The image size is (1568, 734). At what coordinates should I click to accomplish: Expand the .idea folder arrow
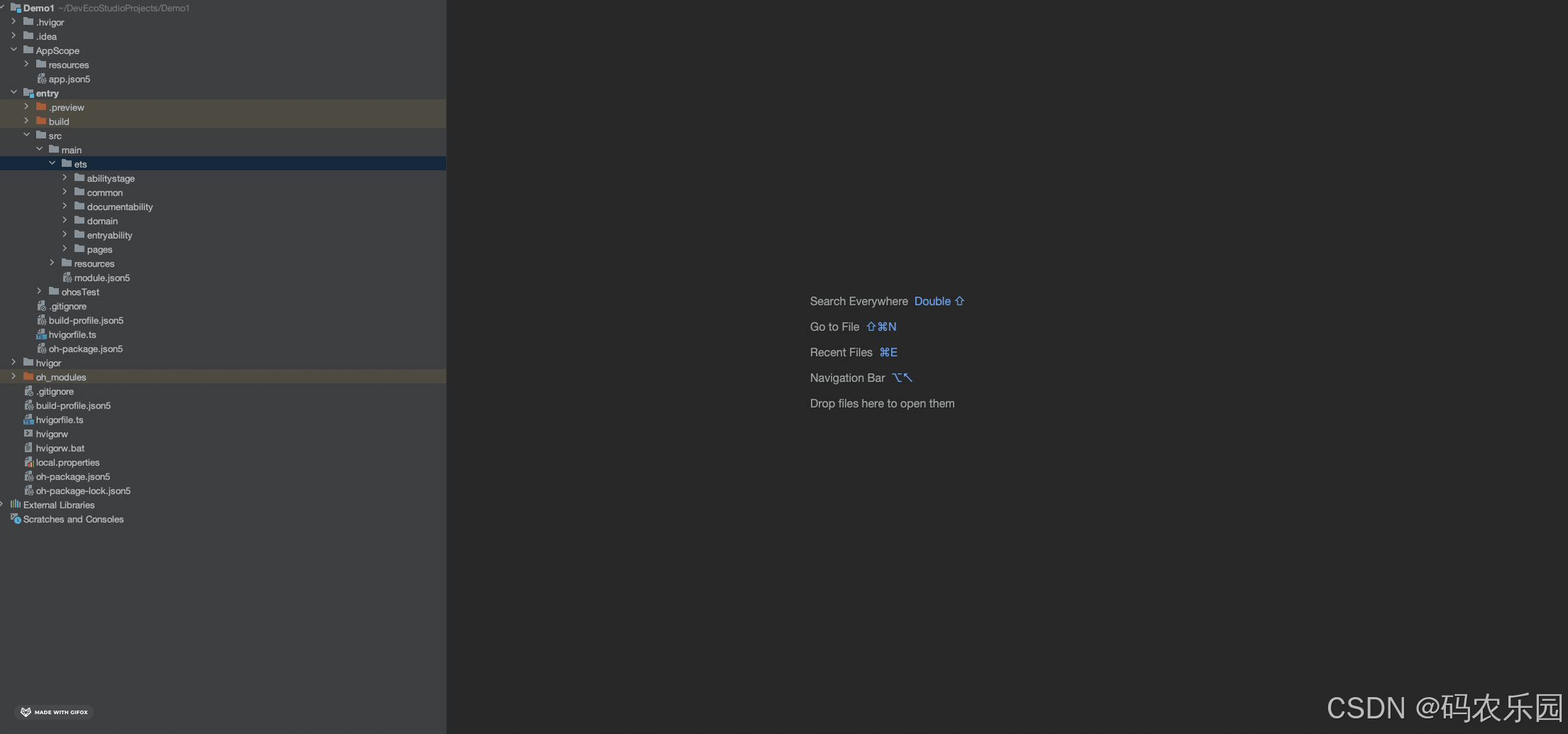pos(13,36)
